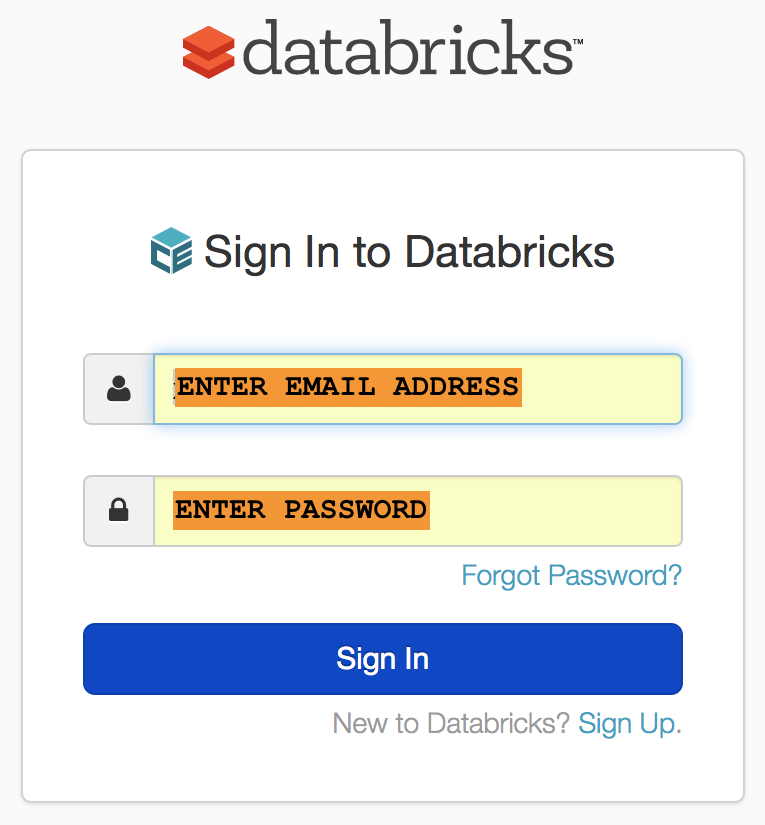This screenshot has height=825, width=765.
Task: Click the highlighted ENTER EMAIL ADDRESS text
Action: (x=348, y=387)
